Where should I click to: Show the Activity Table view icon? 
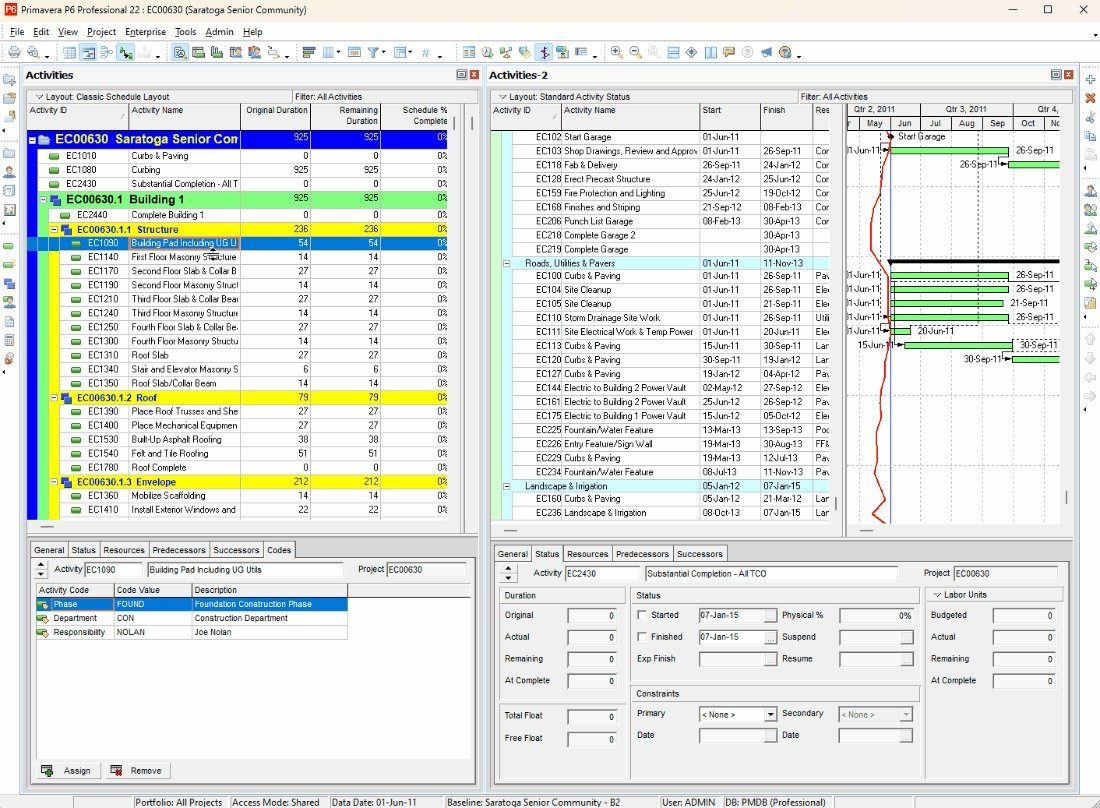(x=69, y=53)
